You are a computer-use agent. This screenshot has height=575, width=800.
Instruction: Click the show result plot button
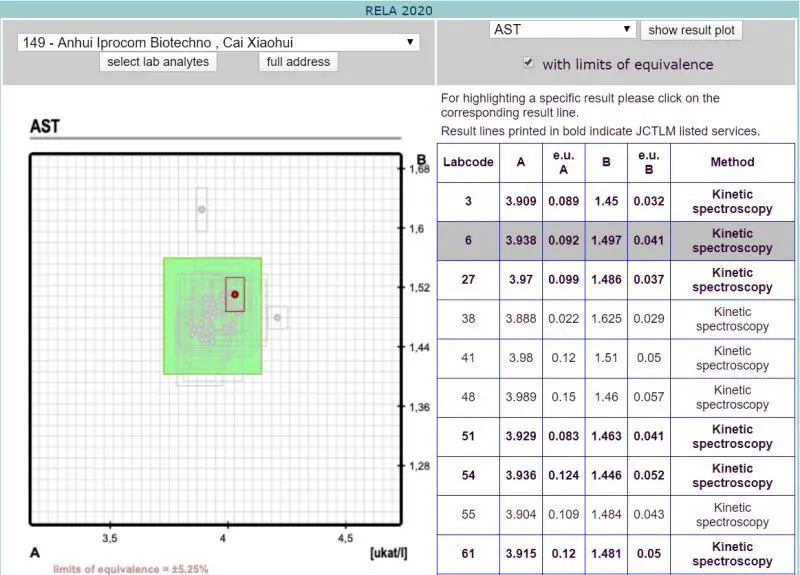point(691,30)
